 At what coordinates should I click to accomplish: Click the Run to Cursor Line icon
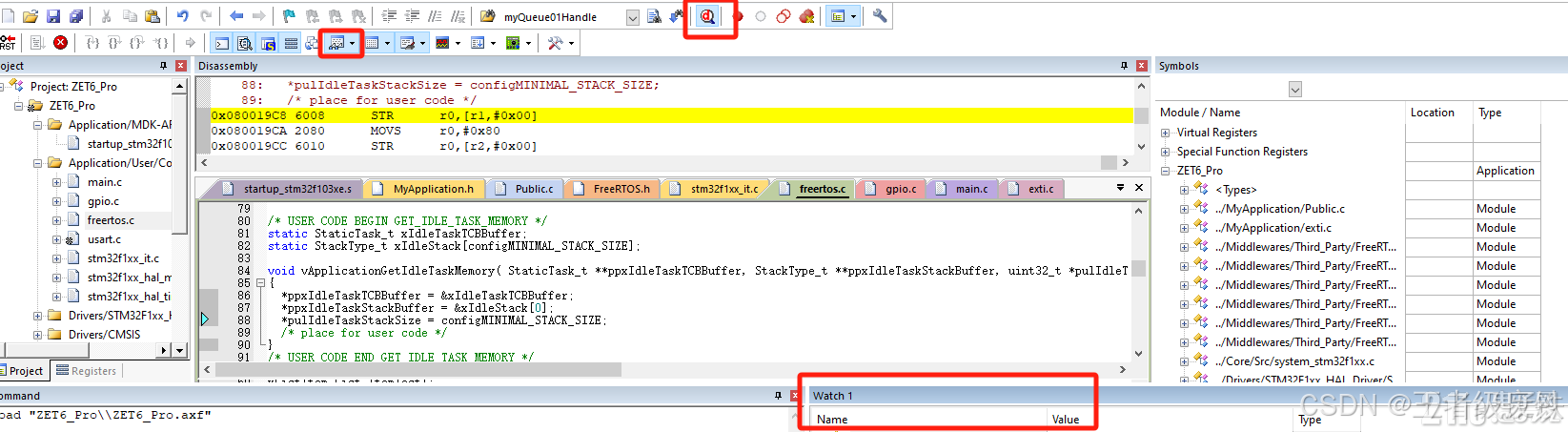pos(160,43)
